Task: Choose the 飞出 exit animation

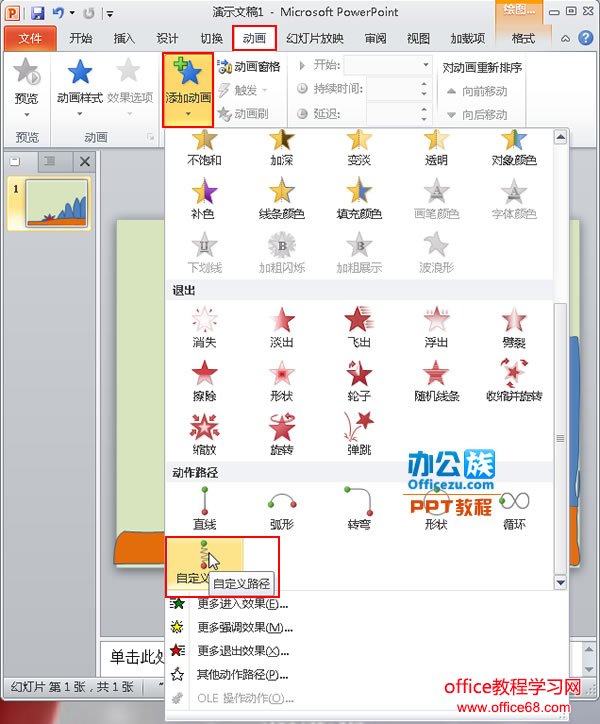Action: 359,327
